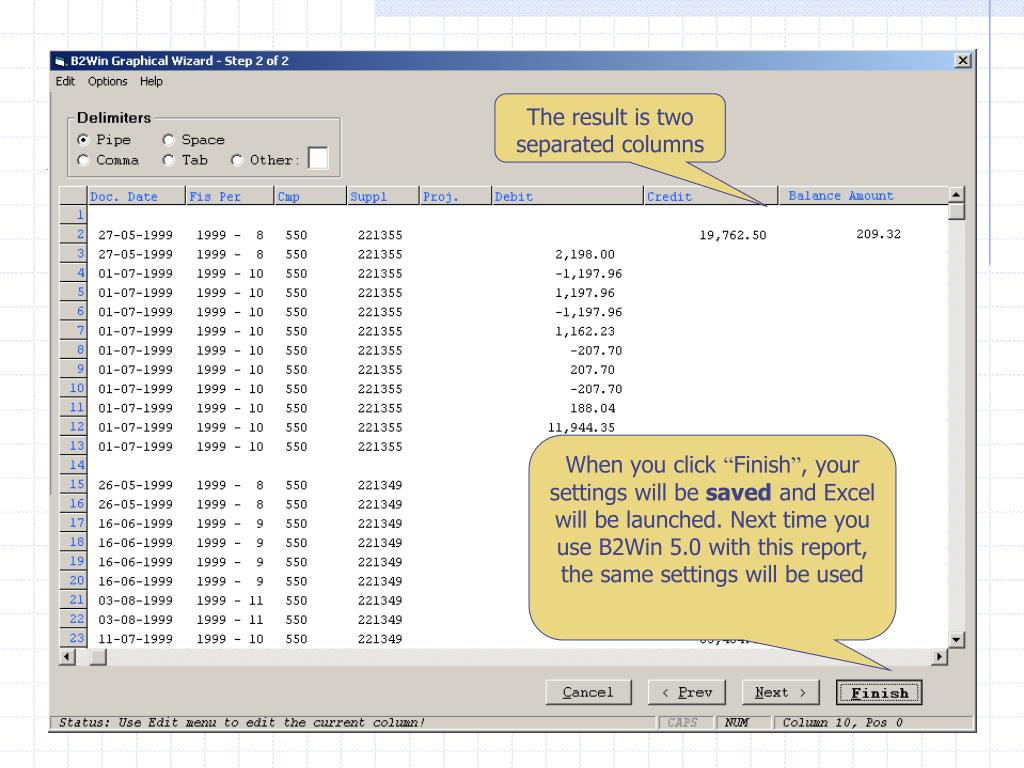1024x768 pixels.
Task: Go back with the Prev button
Action: pos(687,692)
